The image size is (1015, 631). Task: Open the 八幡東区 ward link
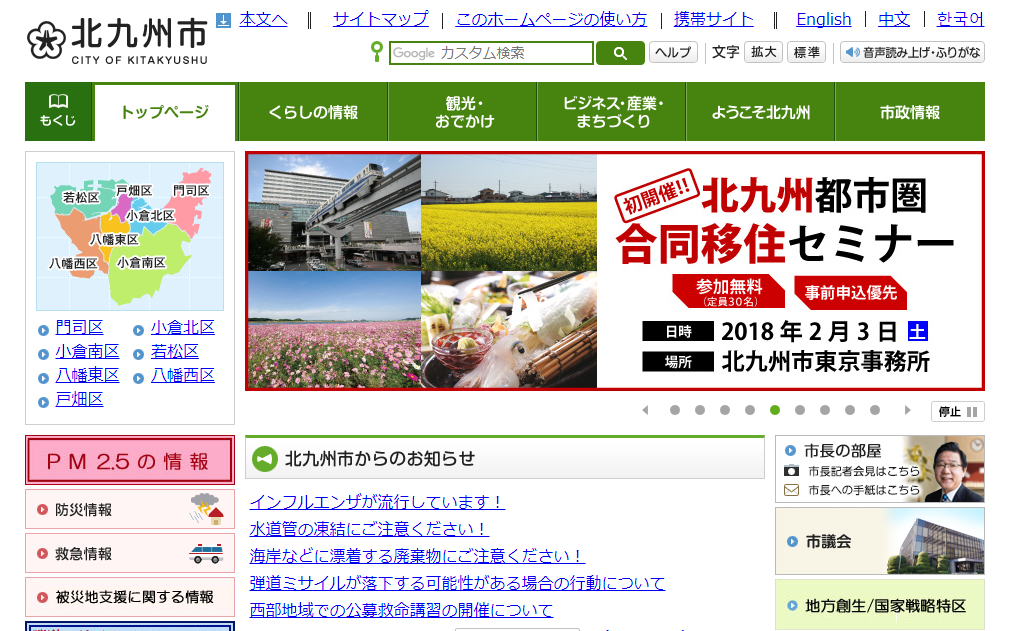[87, 375]
